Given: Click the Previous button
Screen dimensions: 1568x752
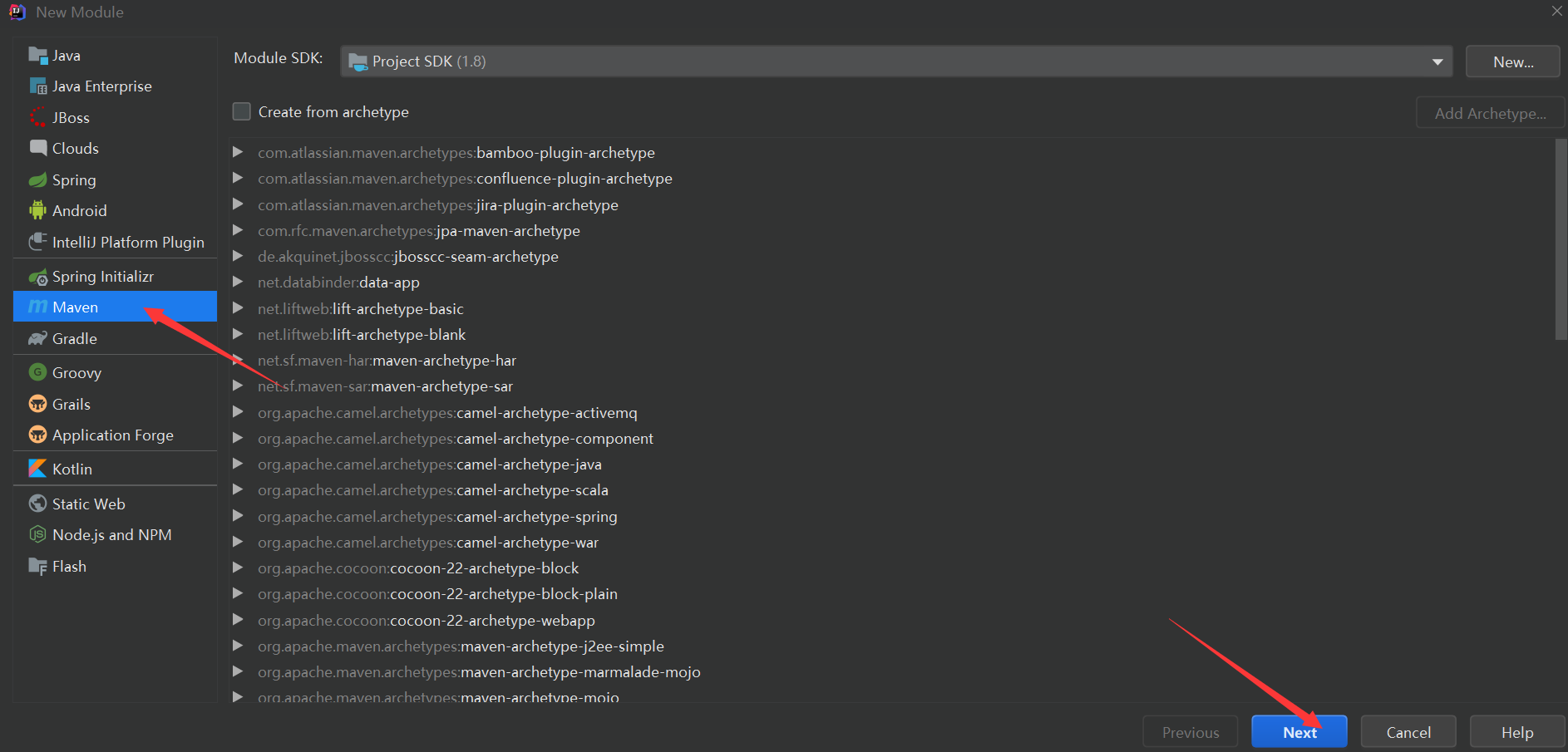Looking at the screenshot, I should (1191, 732).
